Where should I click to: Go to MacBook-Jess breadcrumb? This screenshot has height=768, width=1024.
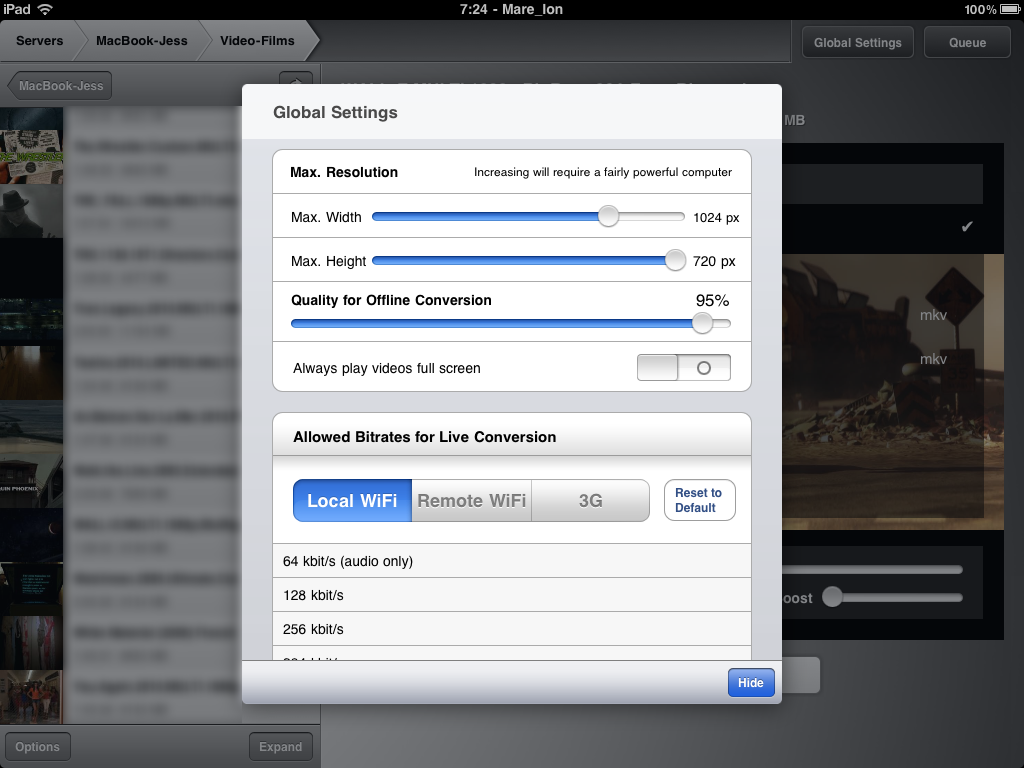click(142, 40)
